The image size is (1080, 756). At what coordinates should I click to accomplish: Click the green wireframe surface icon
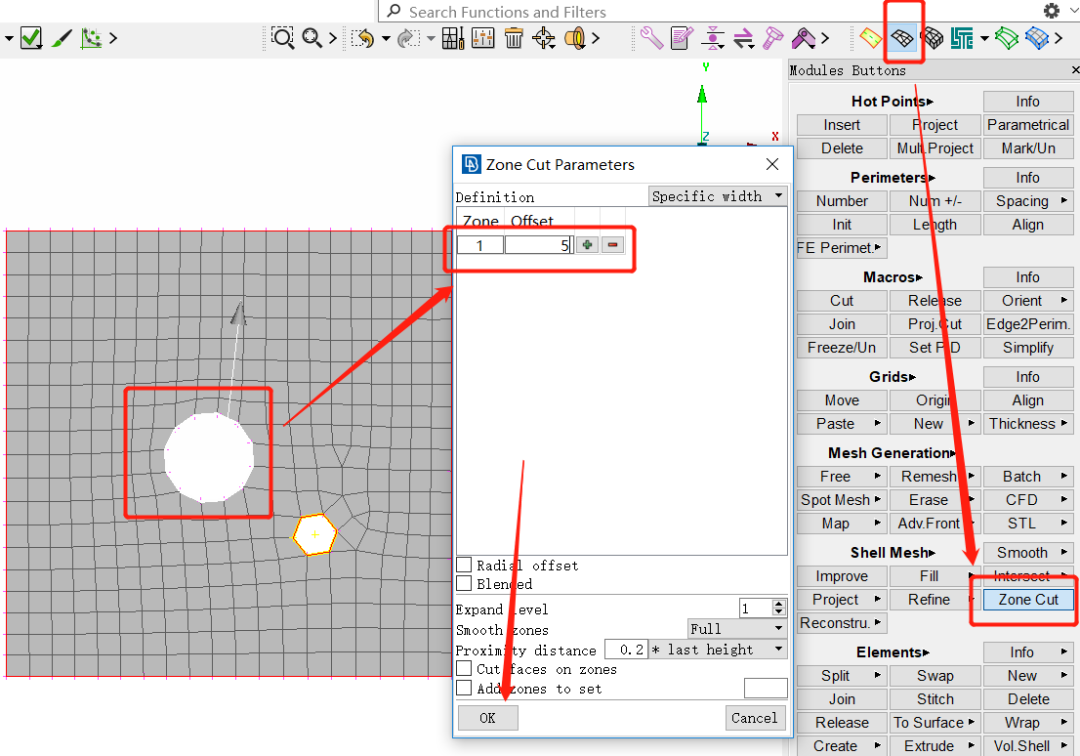coord(1006,38)
